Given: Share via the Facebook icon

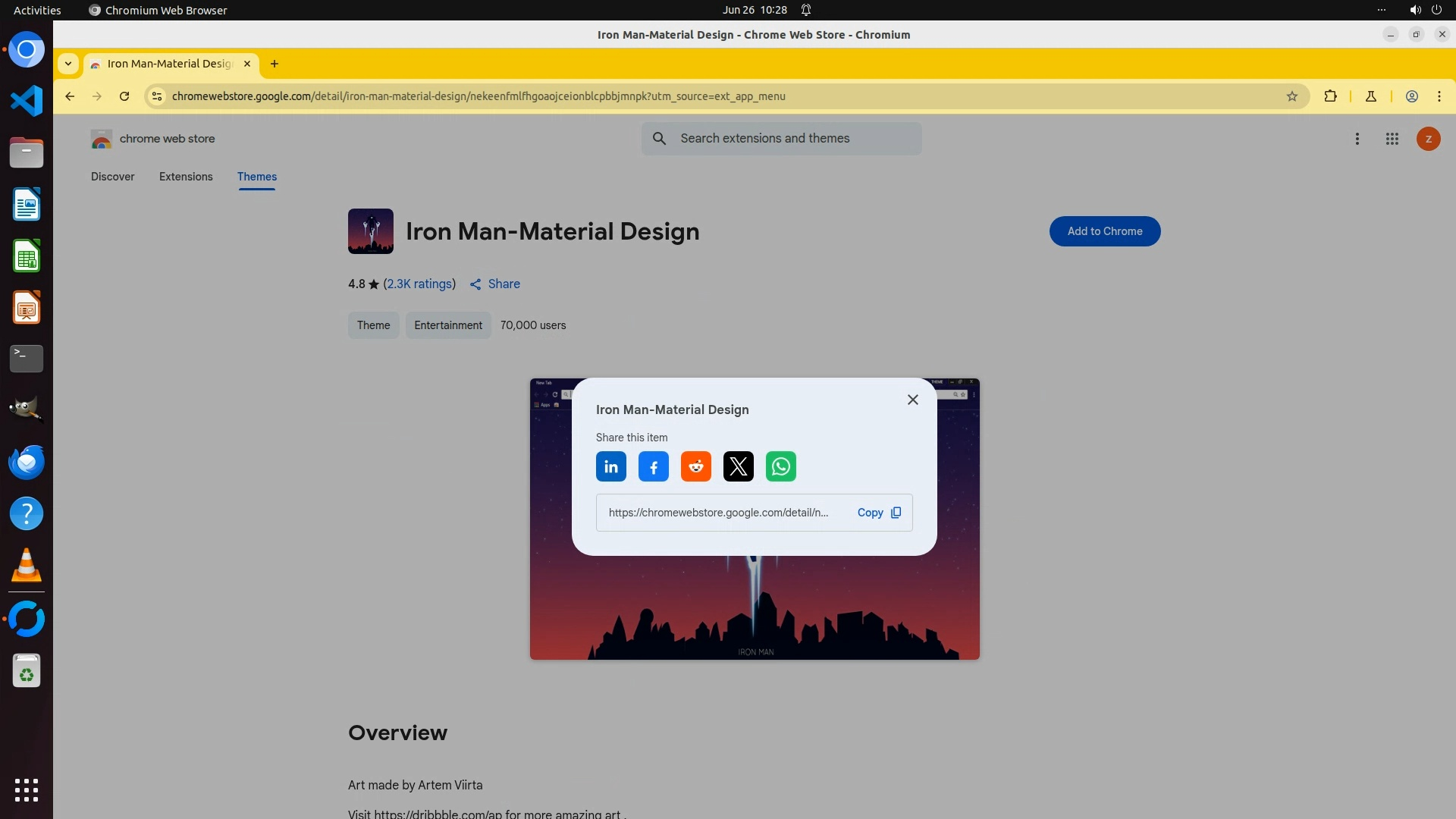Looking at the screenshot, I should (653, 466).
